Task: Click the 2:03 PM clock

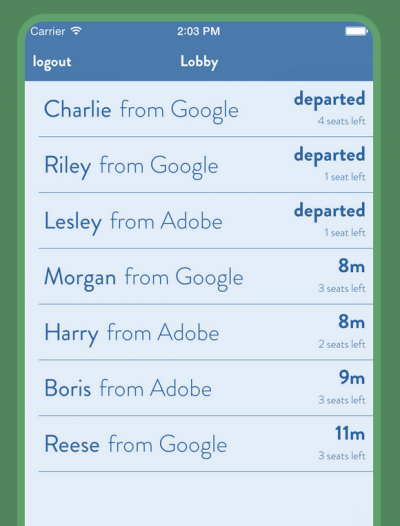Action: tap(198, 31)
